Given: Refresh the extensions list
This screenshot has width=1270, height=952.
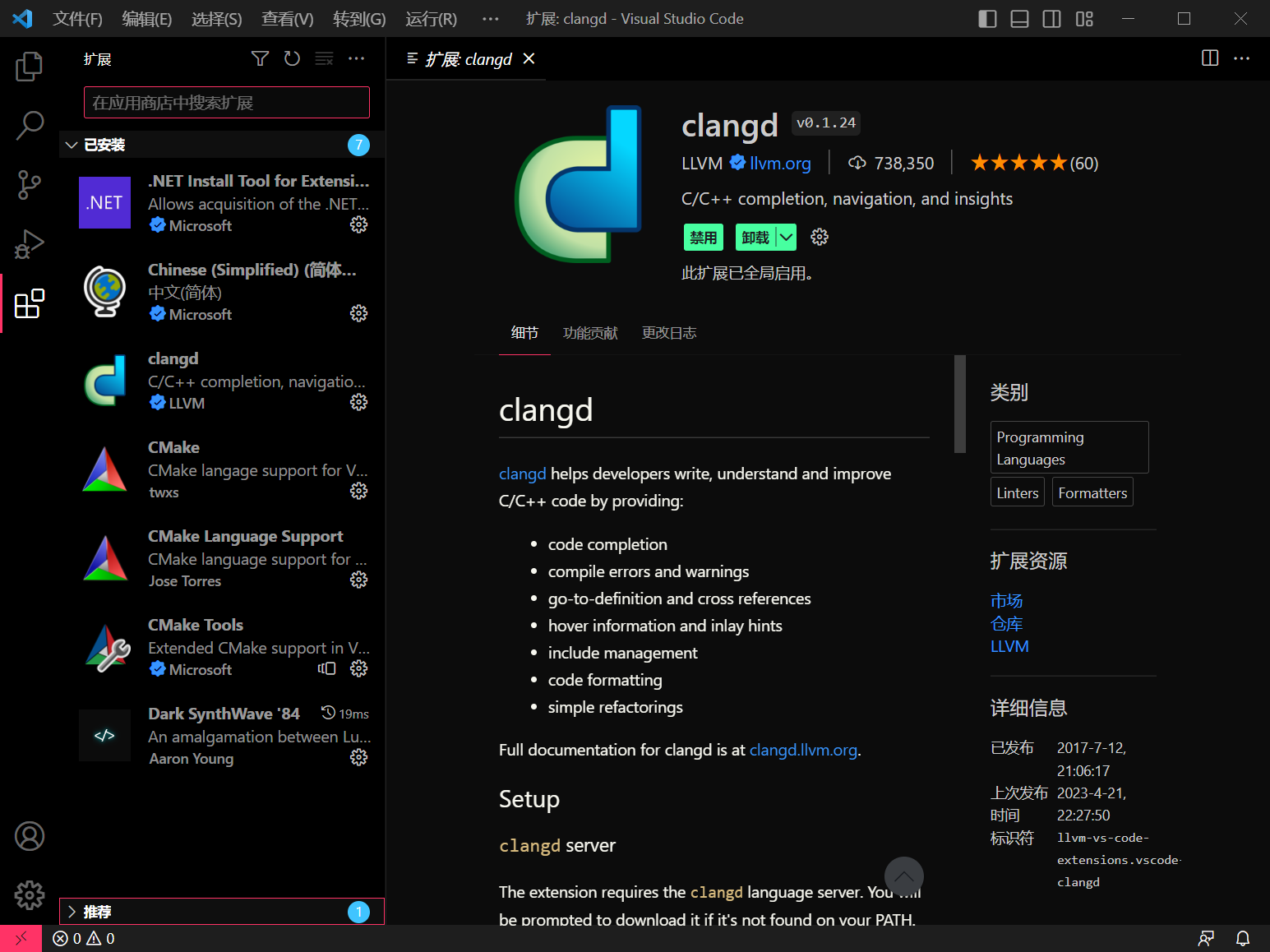Looking at the screenshot, I should coord(292,58).
